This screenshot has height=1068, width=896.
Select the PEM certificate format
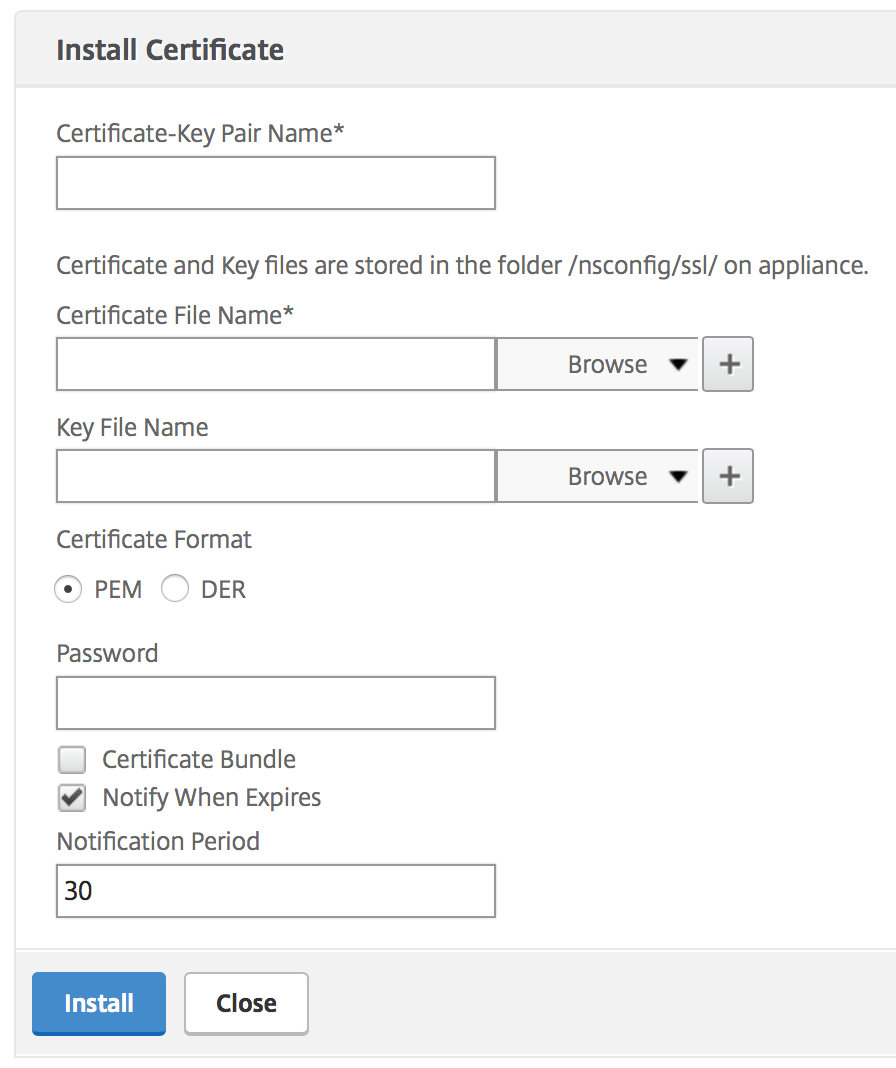tap(69, 590)
